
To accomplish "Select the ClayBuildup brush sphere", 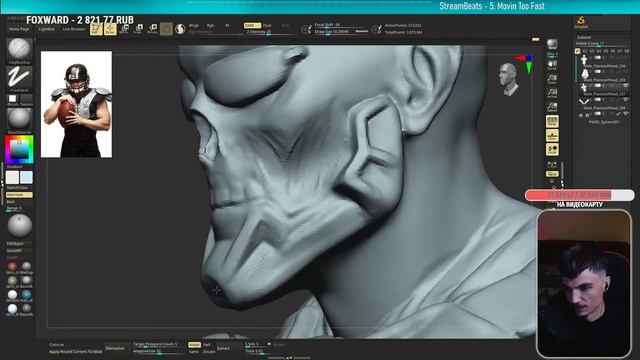I will 19,49.
